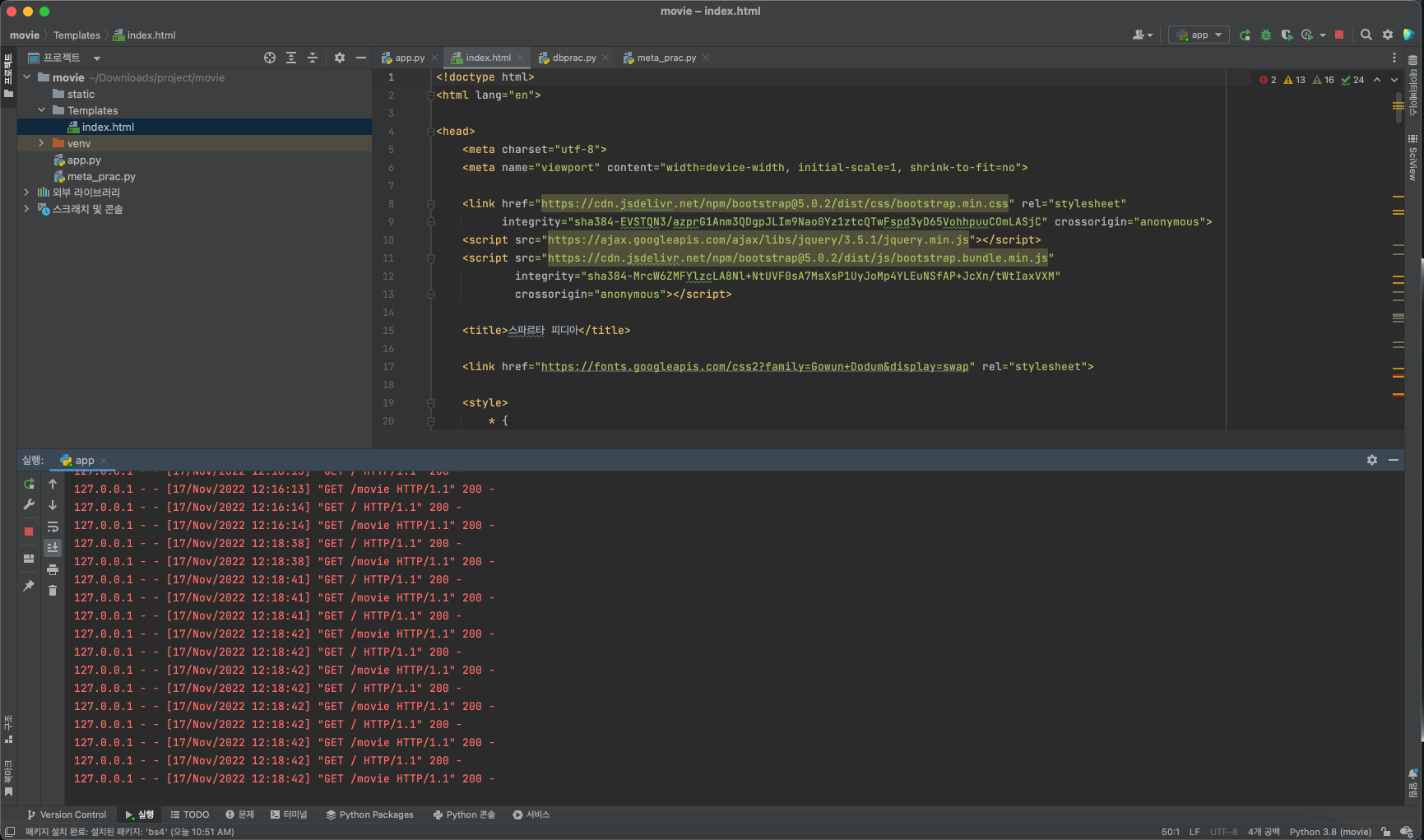The image size is (1424, 840).
Task: Collapse all nodes in project panel
Action: pos(313,58)
